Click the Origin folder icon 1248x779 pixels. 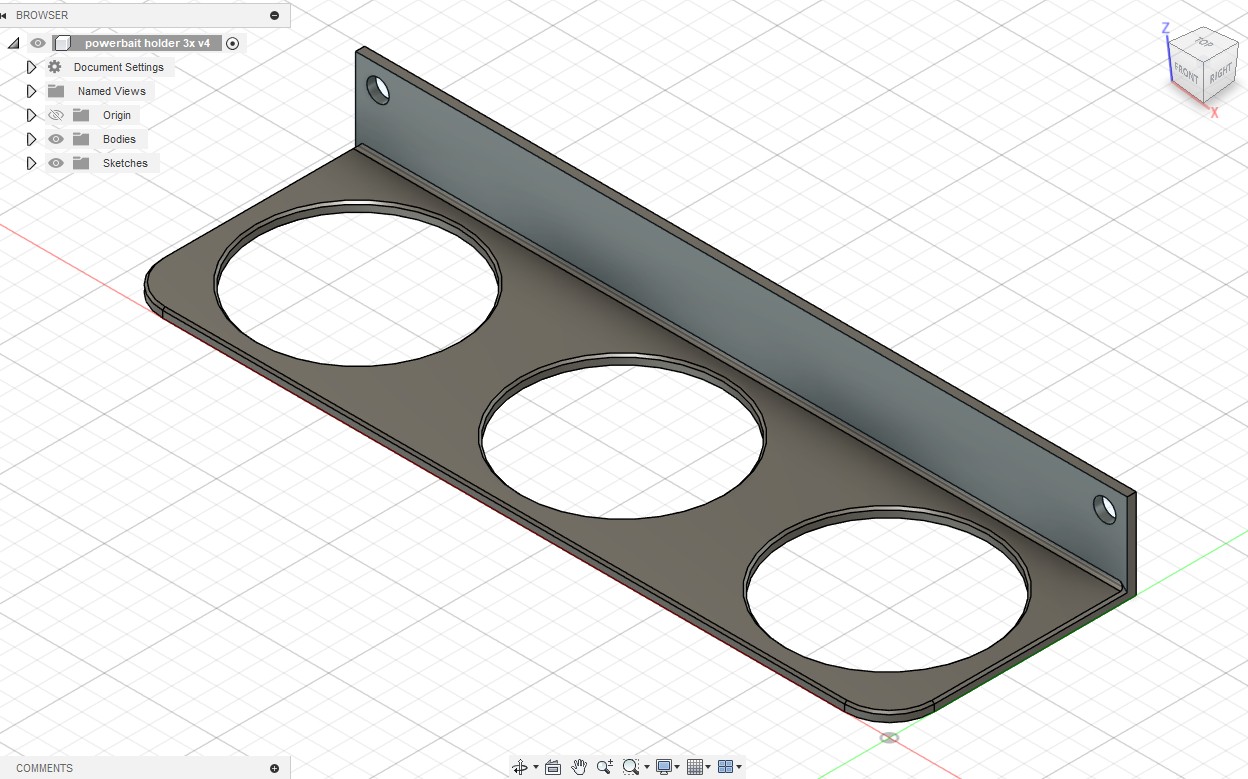pos(81,115)
